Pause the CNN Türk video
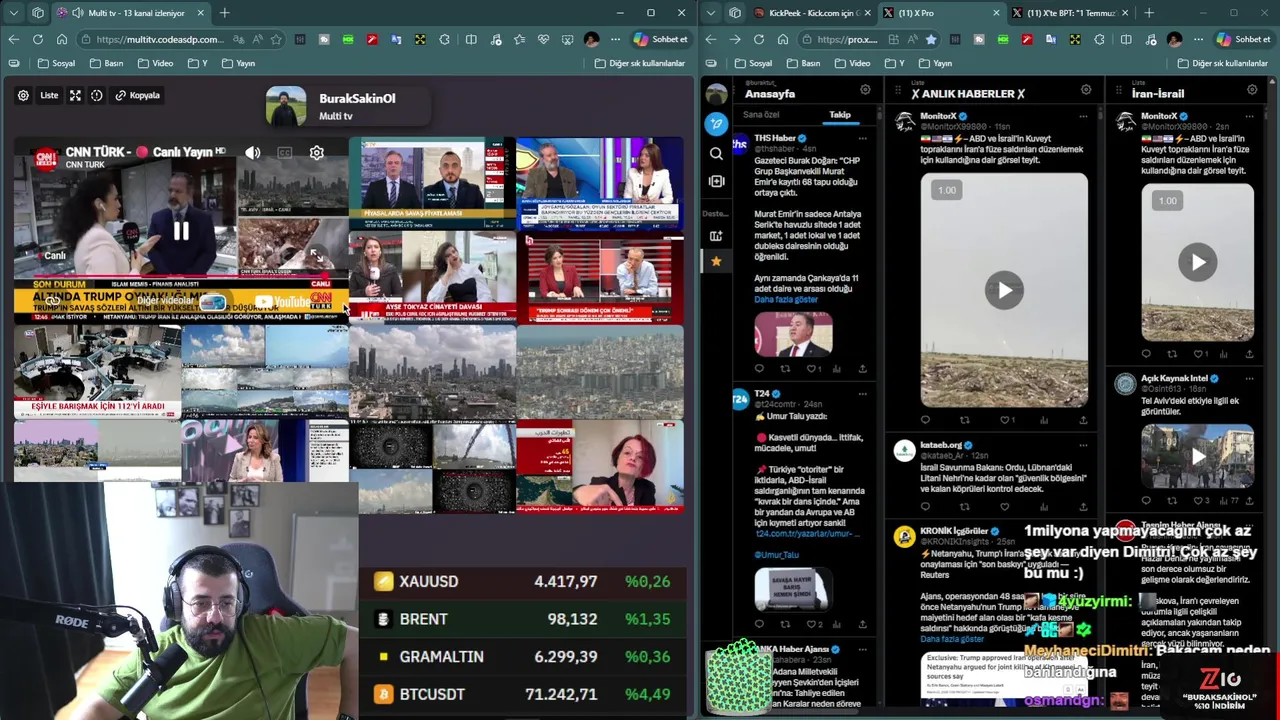The width and height of the screenshot is (1280, 720). click(x=181, y=231)
